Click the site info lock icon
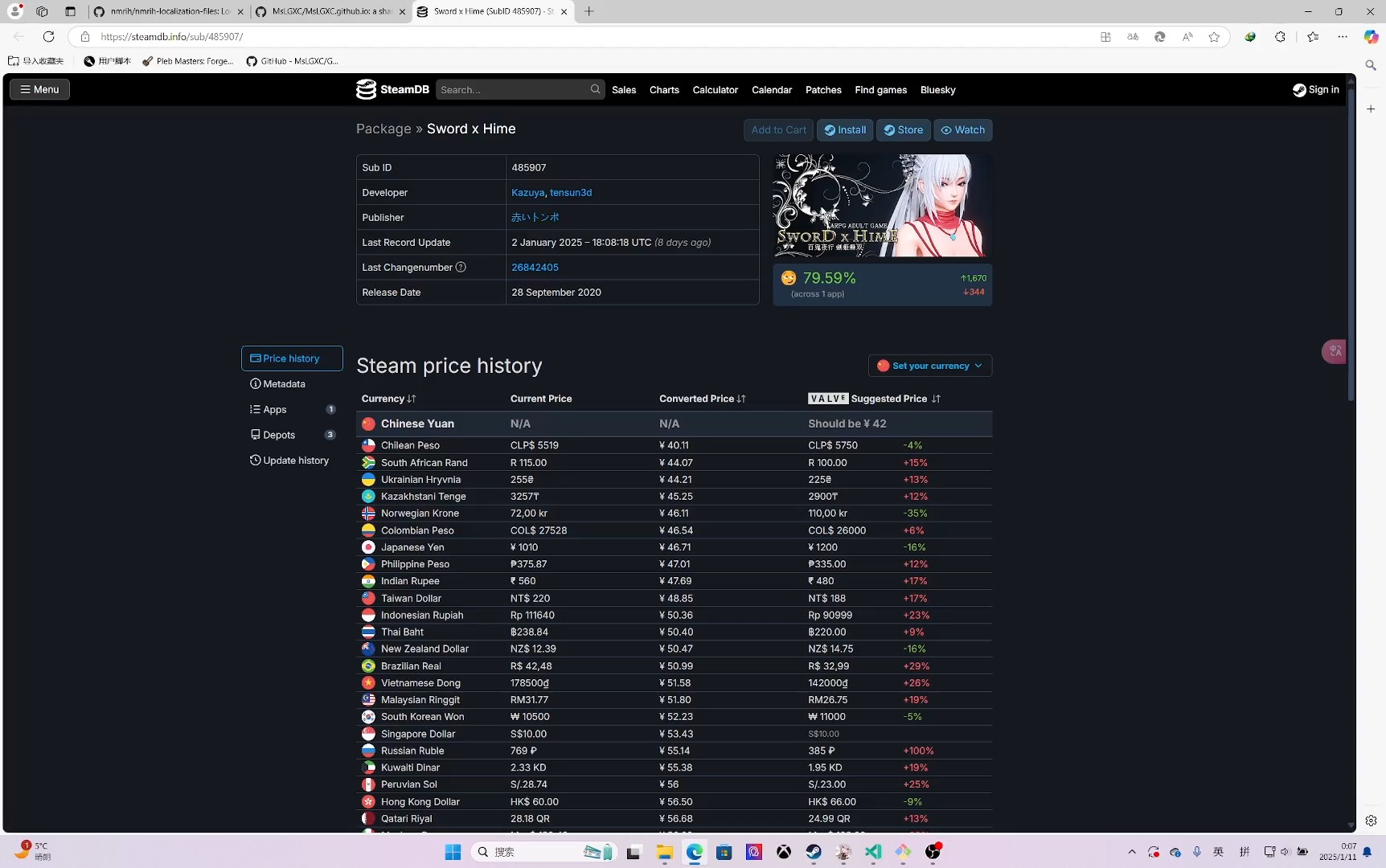Image resolution: width=1386 pixels, height=868 pixels. click(84, 36)
